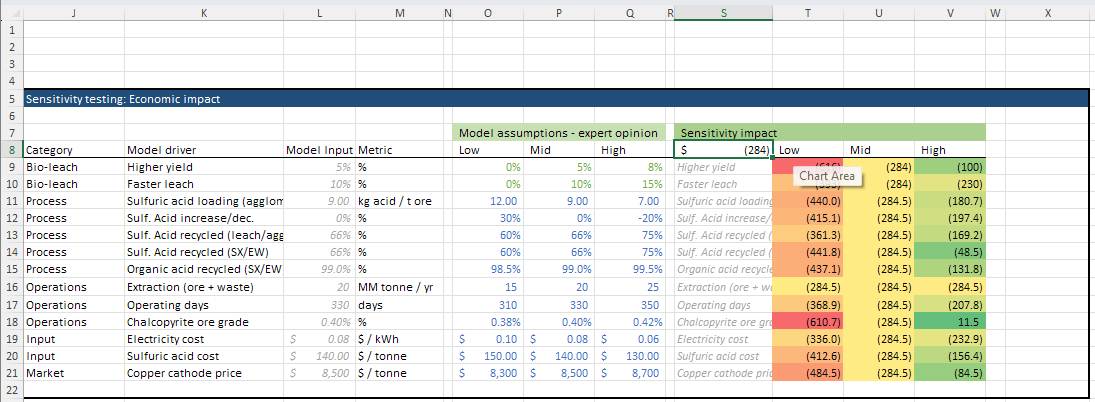Click the 150.00 sulfuric acid cost value
Screen dimensions: 1095x402
(487, 356)
